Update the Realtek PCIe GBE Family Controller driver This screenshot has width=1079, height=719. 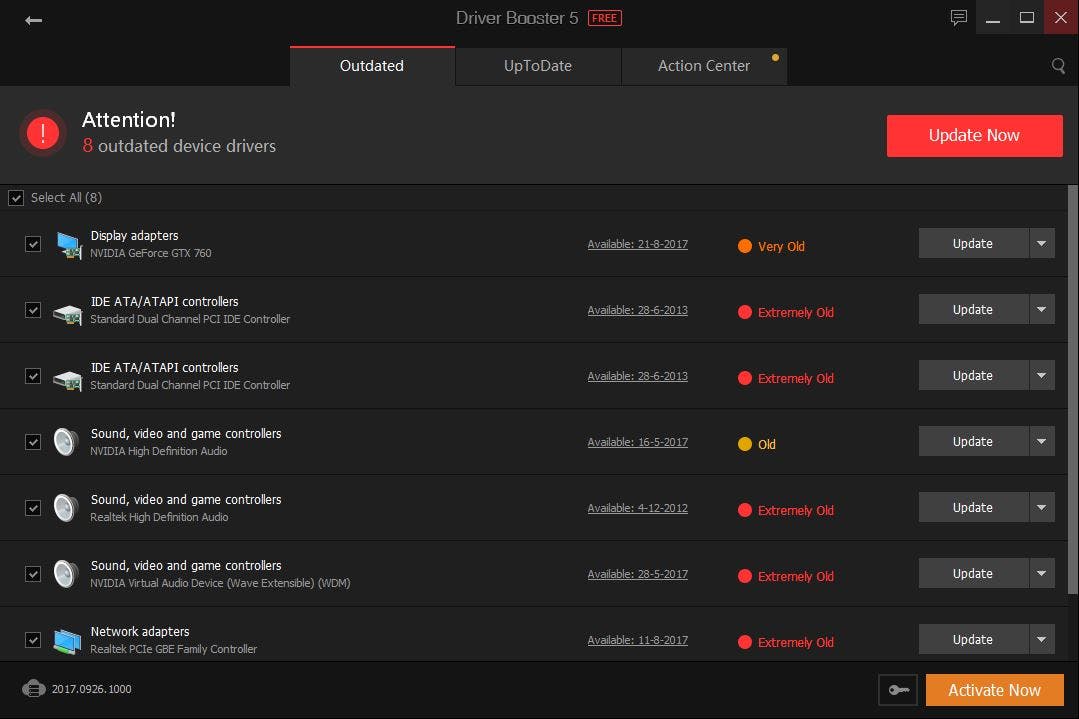click(973, 640)
